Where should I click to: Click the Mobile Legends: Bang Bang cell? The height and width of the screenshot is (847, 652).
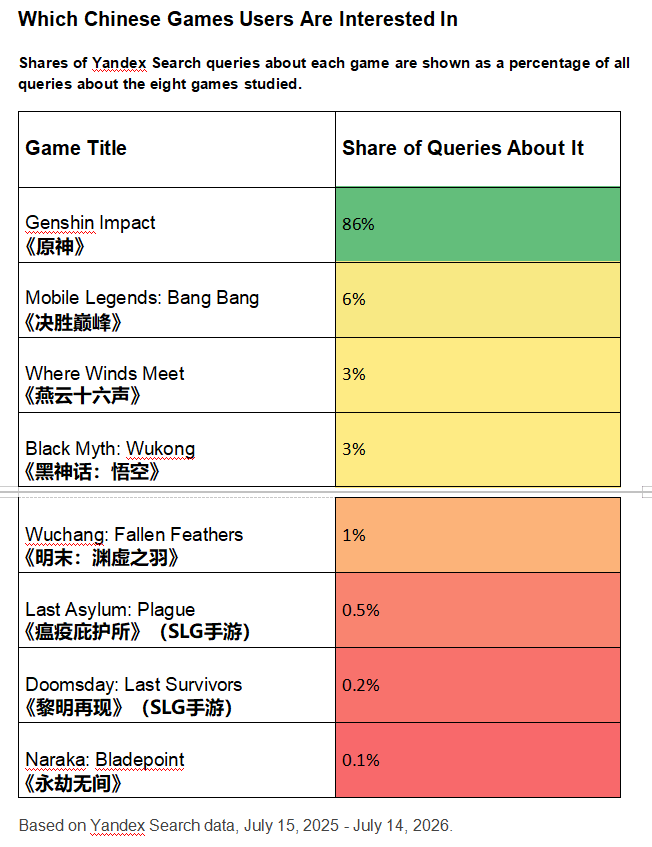click(177, 300)
